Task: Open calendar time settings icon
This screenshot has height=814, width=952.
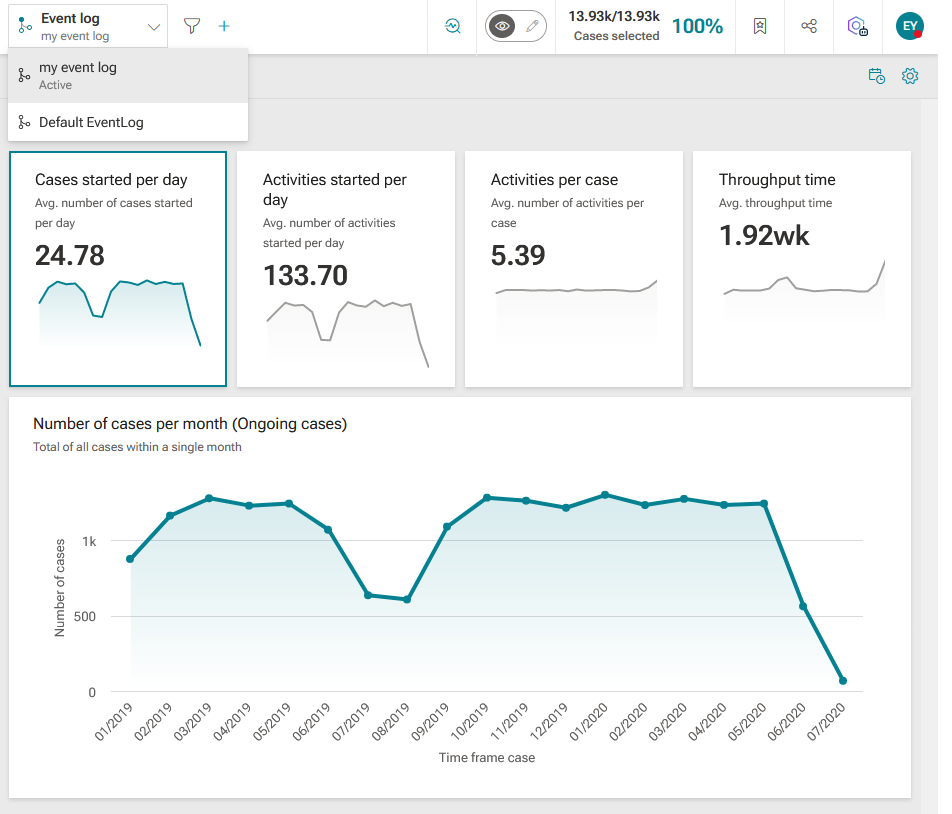Action: [876, 76]
